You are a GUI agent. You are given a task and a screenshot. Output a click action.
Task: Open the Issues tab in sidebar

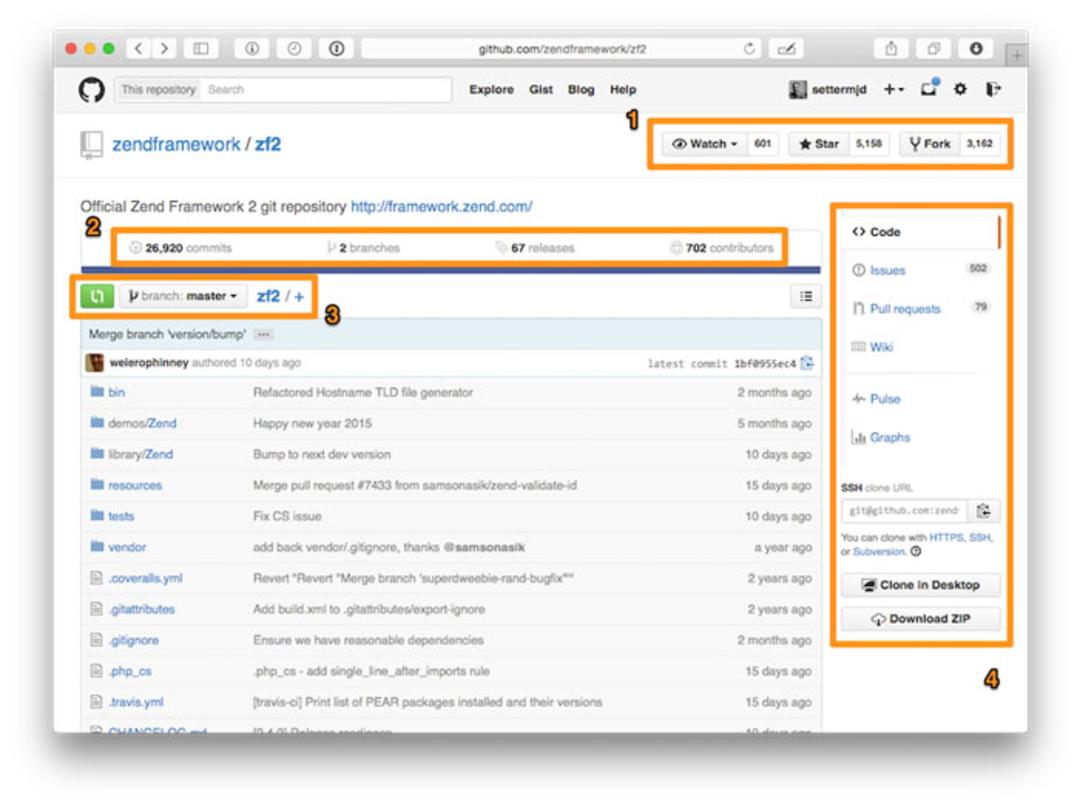pyautogui.click(x=887, y=271)
